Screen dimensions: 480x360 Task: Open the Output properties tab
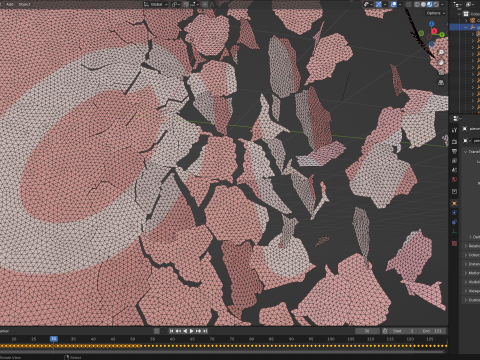click(x=454, y=151)
